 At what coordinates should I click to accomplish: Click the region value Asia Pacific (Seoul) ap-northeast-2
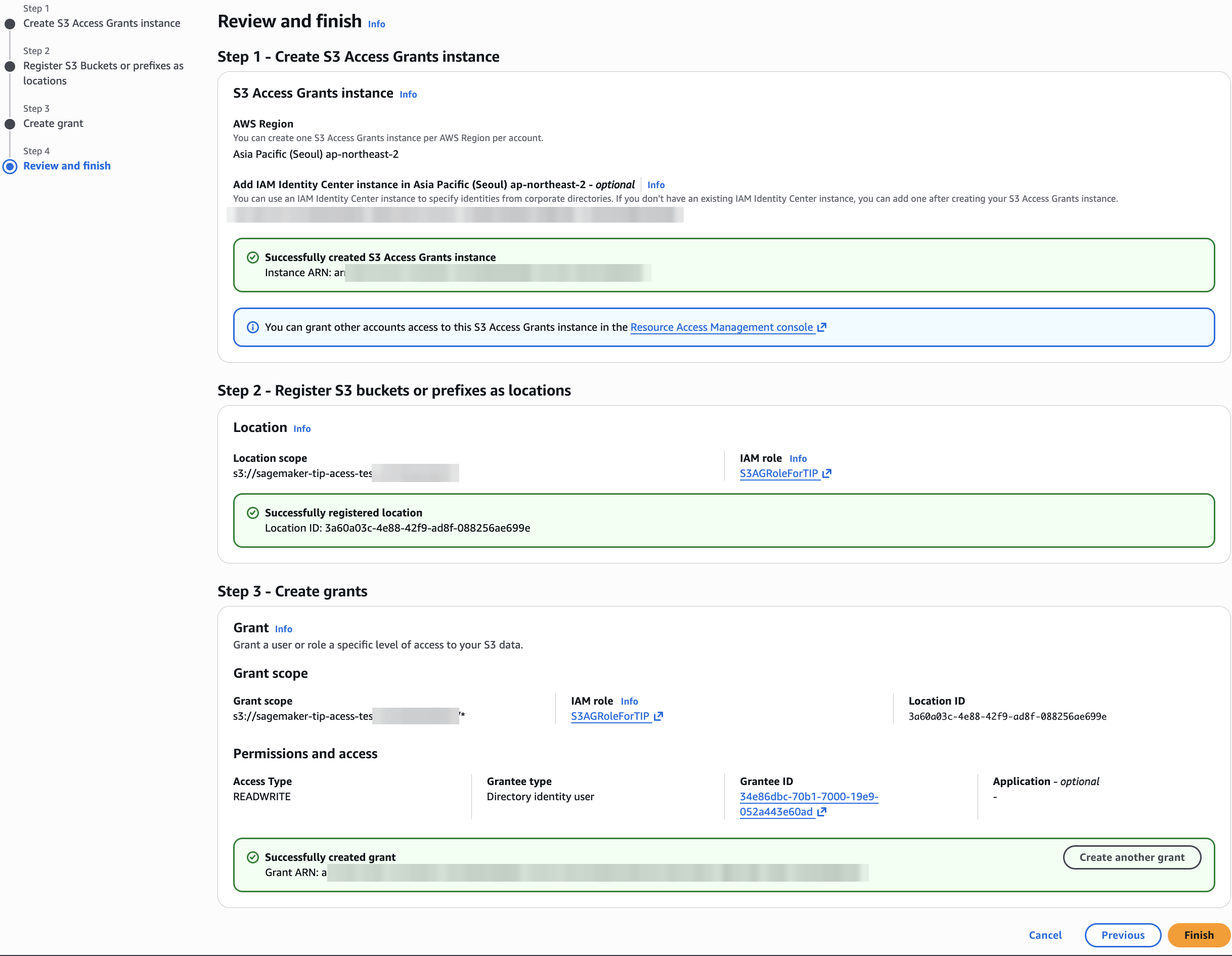316,154
